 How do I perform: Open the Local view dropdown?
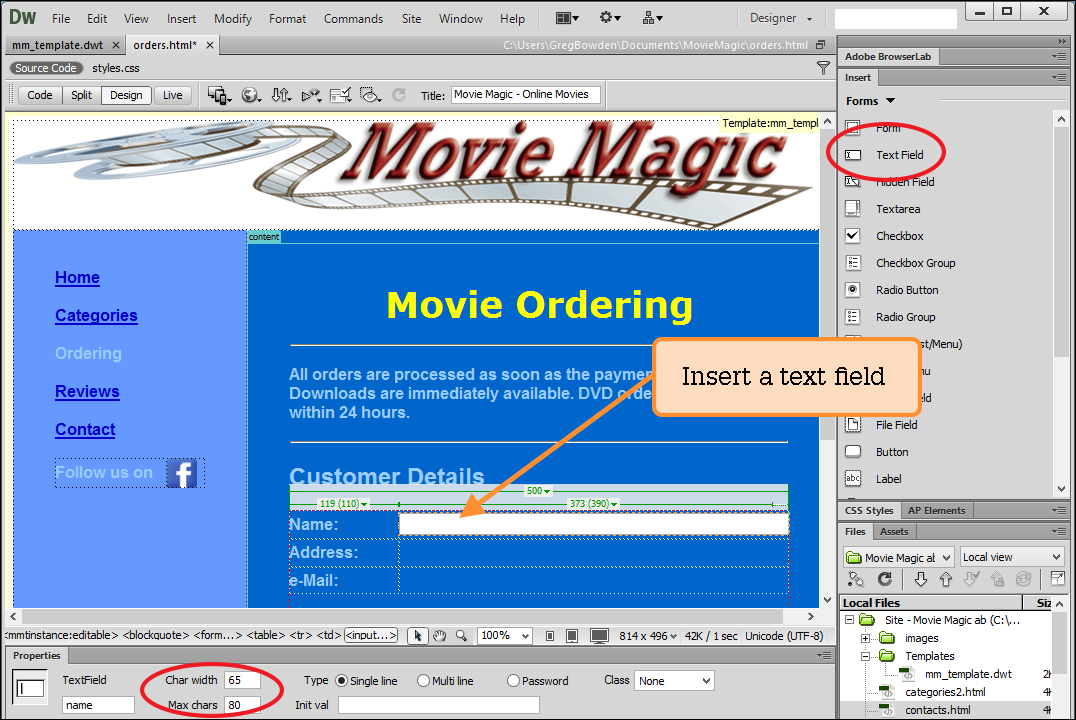coord(1011,557)
